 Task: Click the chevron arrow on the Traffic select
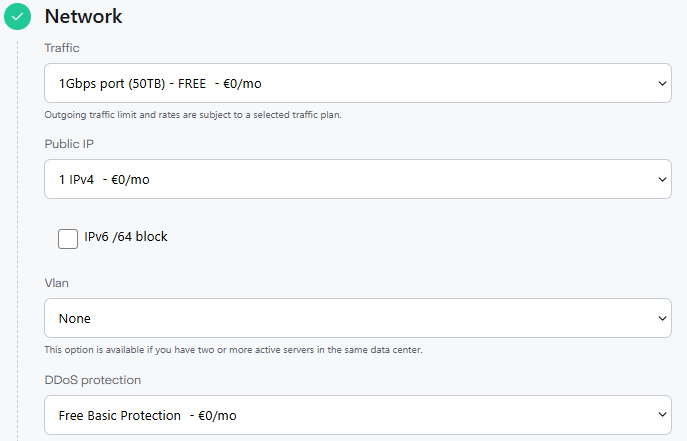(x=662, y=83)
